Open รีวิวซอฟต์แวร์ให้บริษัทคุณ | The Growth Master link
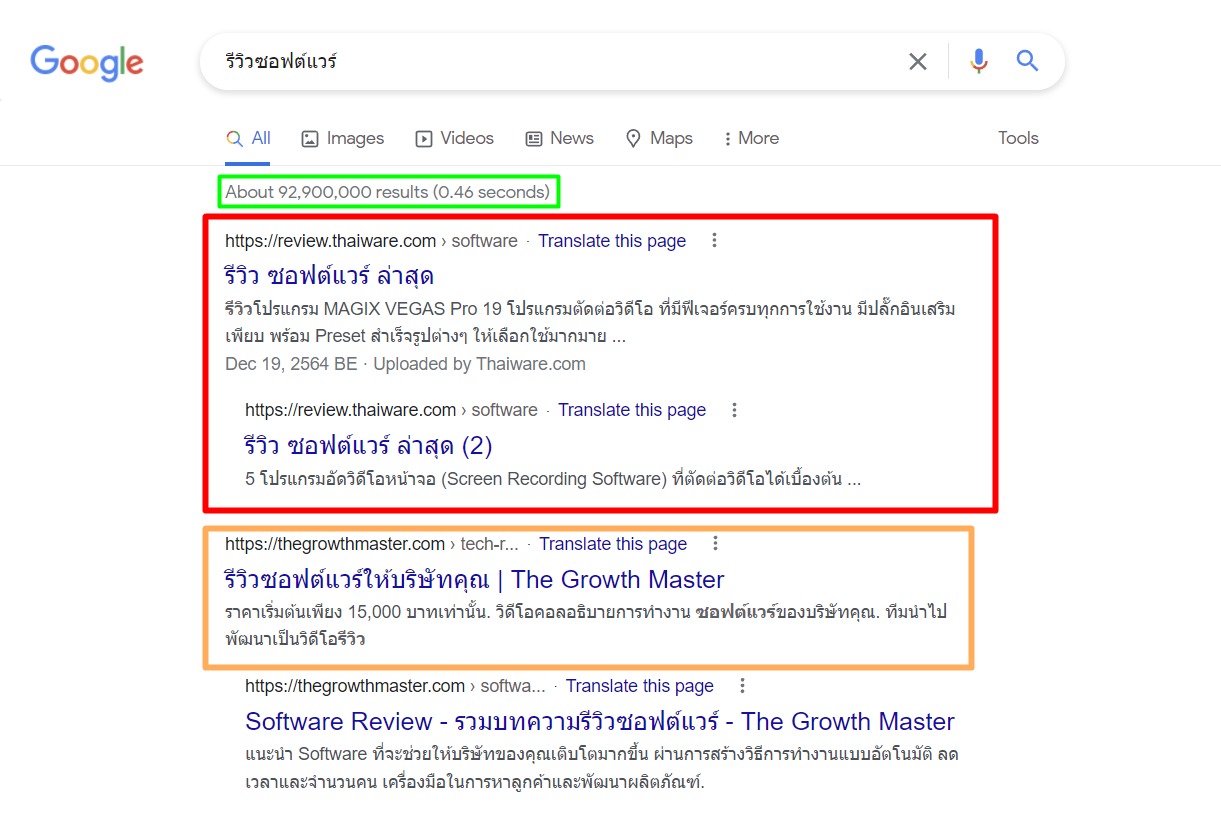The width and height of the screenshot is (1221, 827). pyautogui.click(x=474, y=579)
